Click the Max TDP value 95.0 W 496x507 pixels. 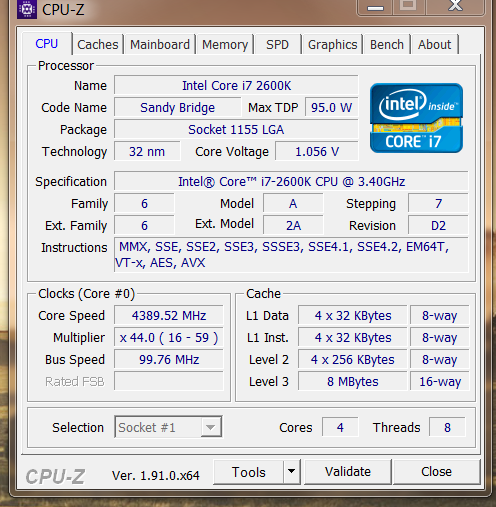click(331, 108)
